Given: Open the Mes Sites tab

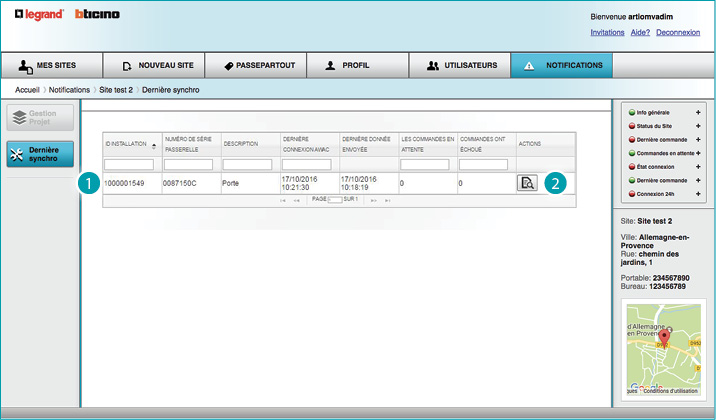Looking at the screenshot, I should tap(51, 65).
